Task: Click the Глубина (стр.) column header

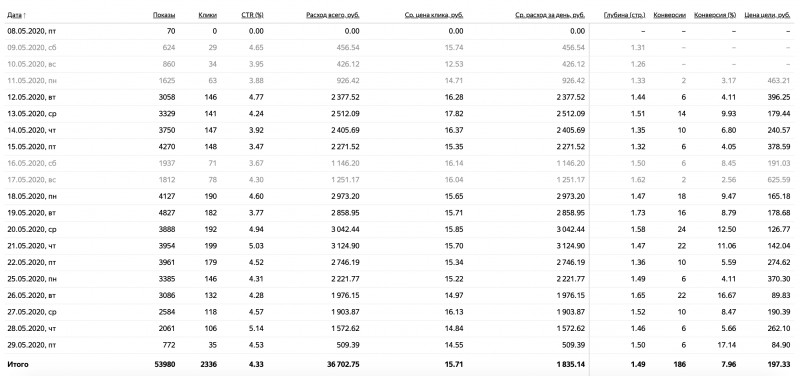Action: [x=624, y=15]
